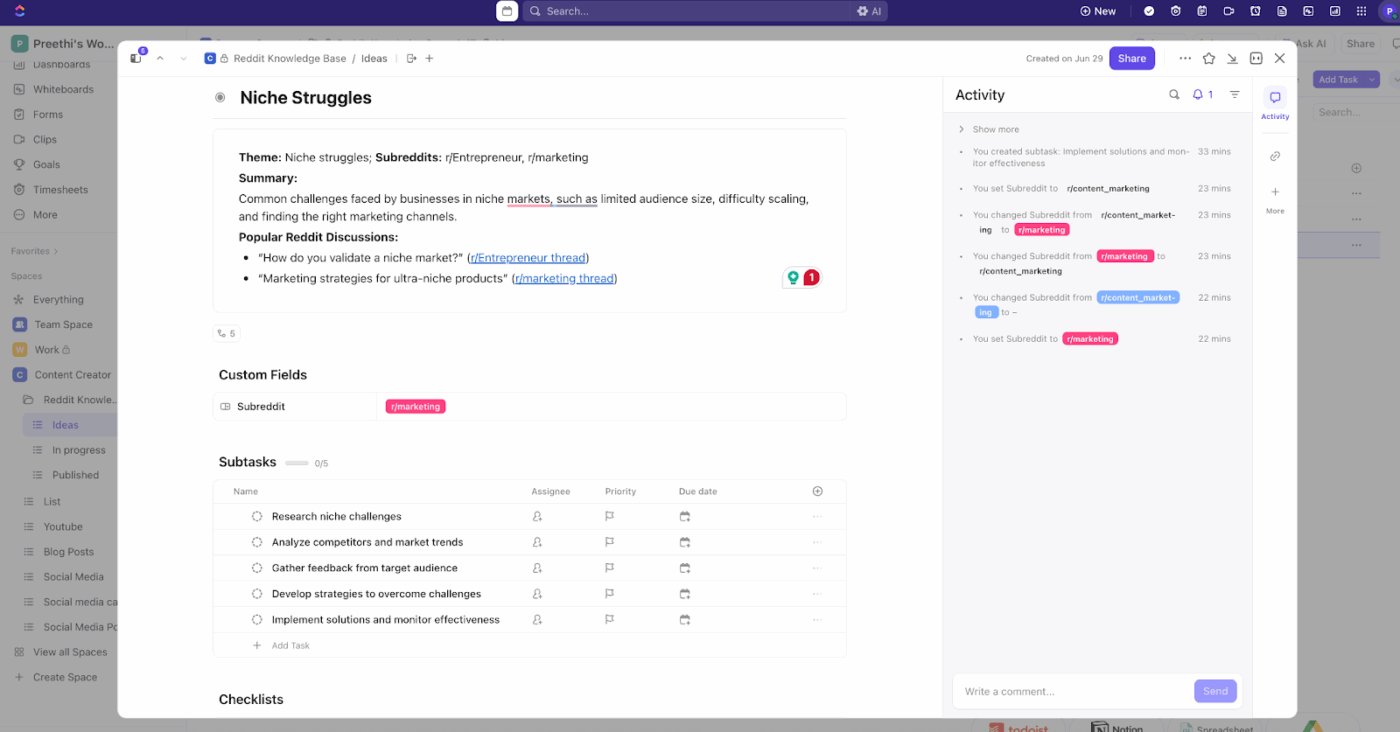1400x732 pixels.
Task: Open the ellipsis menu next to Share
Action: pos(1184,58)
